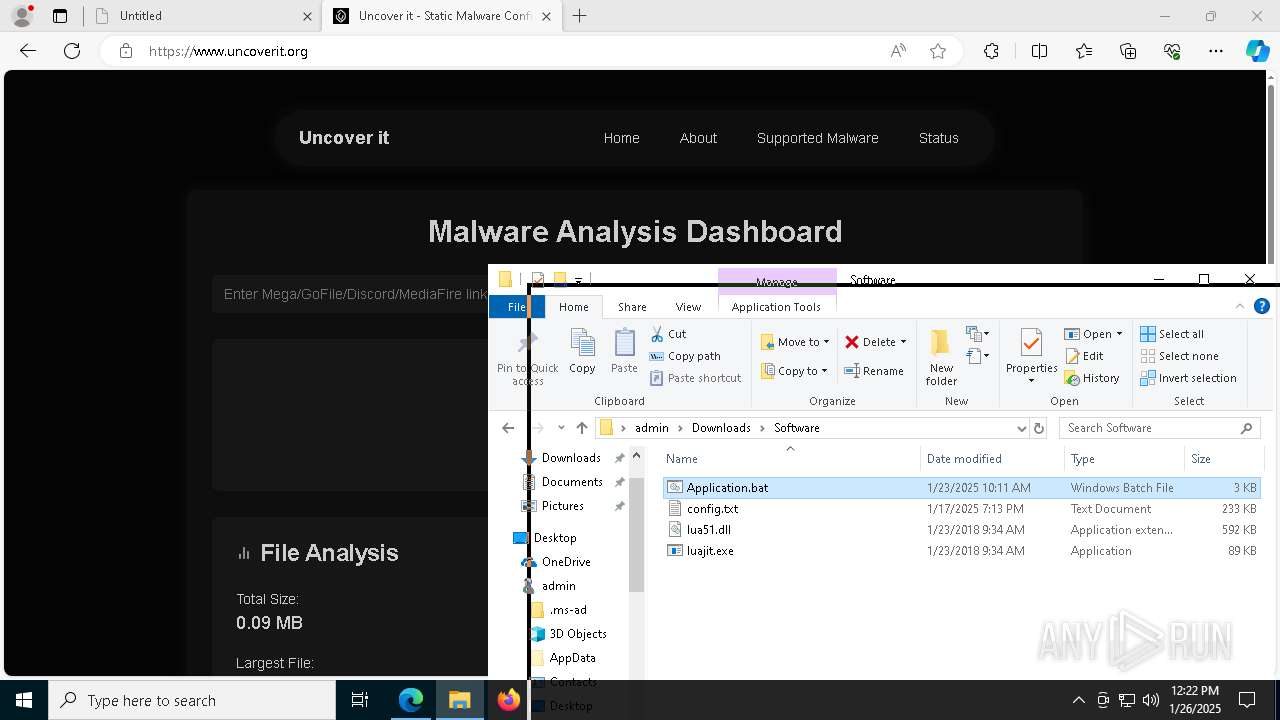This screenshot has height=720, width=1280.
Task: Open Supported Malware page link
Action: pyautogui.click(x=817, y=138)
